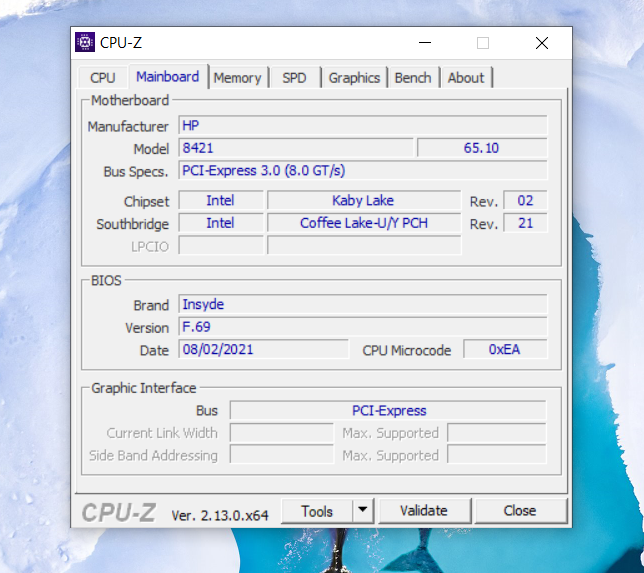This screenshot has width=644, height=573.
Task: Click the BIOS Date value 08/02/2021
Action: coord(264,350)
